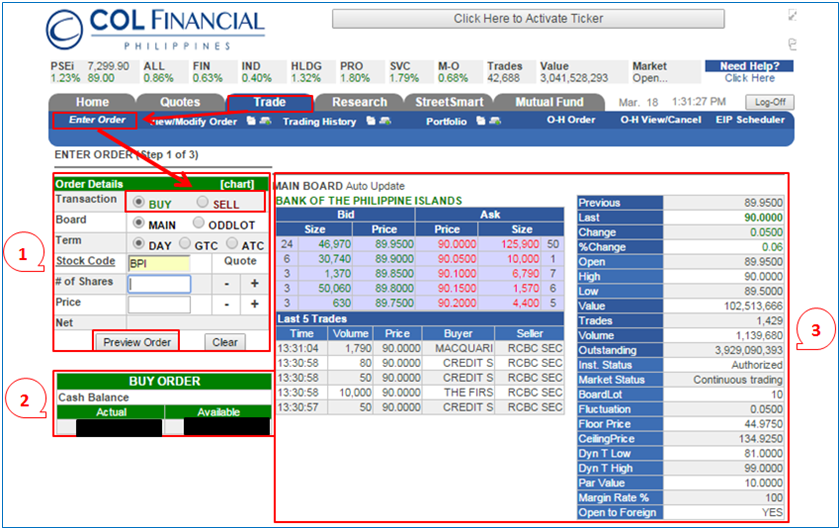Choose the ODDLOT board option
The width and height of the screenshot is (840, 530).
(199, 222)
